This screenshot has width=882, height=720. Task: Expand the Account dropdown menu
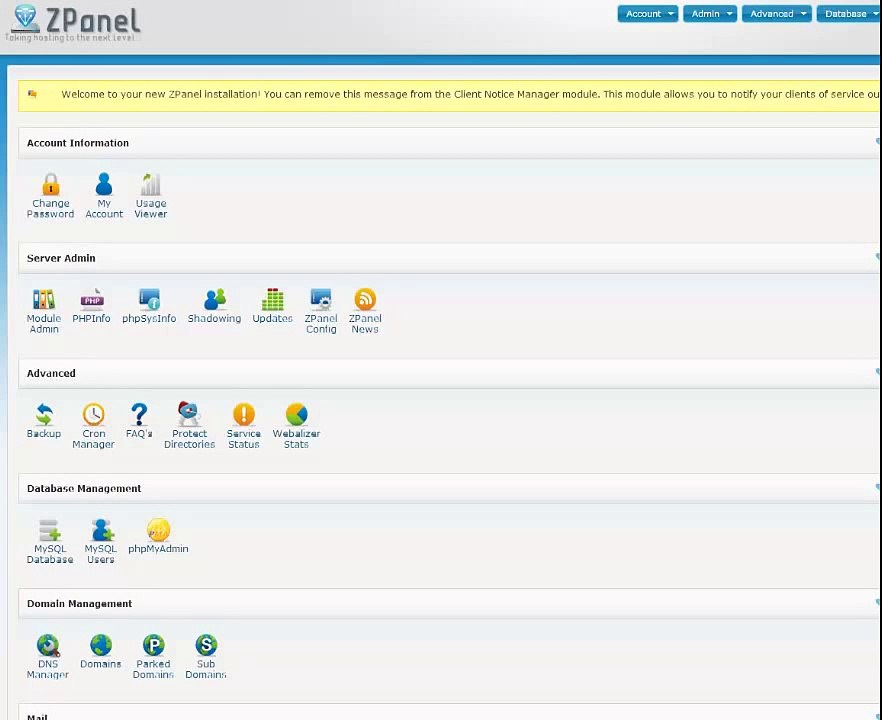tap(648, 14)
